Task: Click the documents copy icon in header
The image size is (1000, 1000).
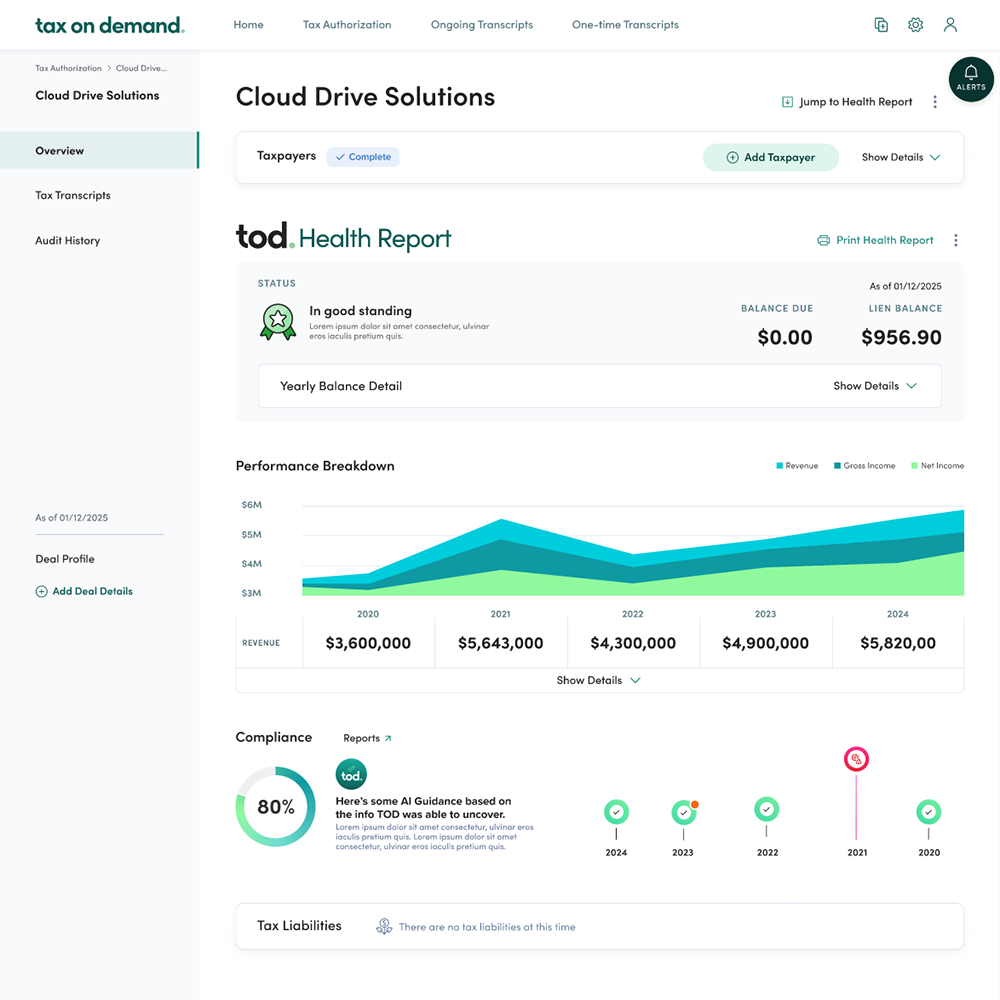Action: point(881,25)
